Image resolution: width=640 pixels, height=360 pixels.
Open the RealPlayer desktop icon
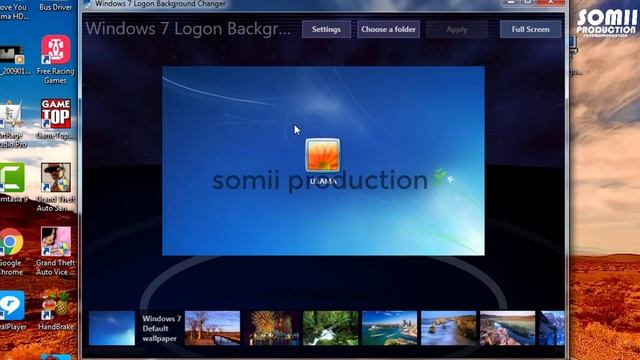pos(12,311)
